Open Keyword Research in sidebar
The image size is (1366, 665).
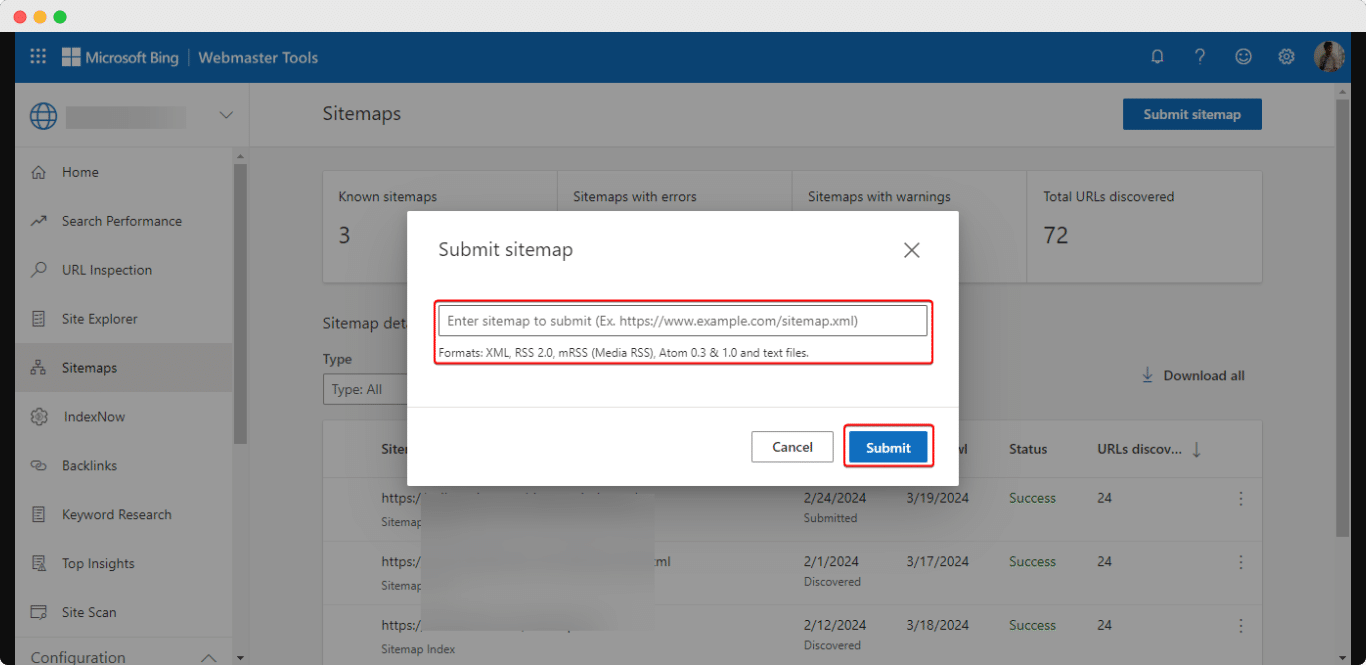pos(116,515)
